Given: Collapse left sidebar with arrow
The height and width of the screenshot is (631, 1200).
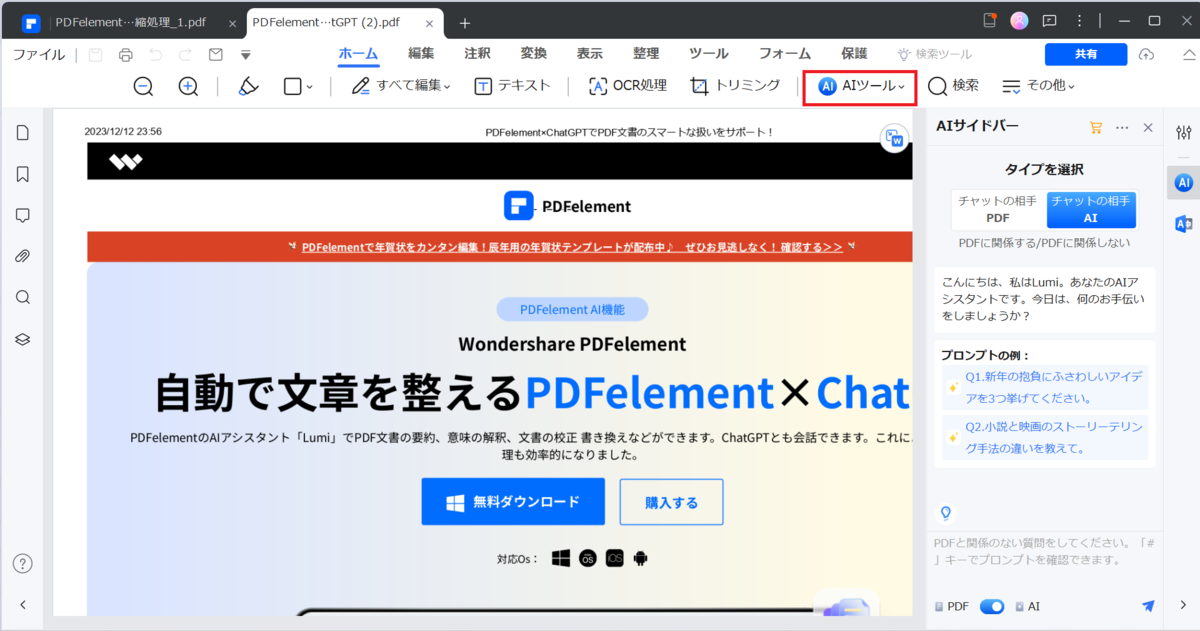Looking at the screenshot, I should [x=22, y=605].
